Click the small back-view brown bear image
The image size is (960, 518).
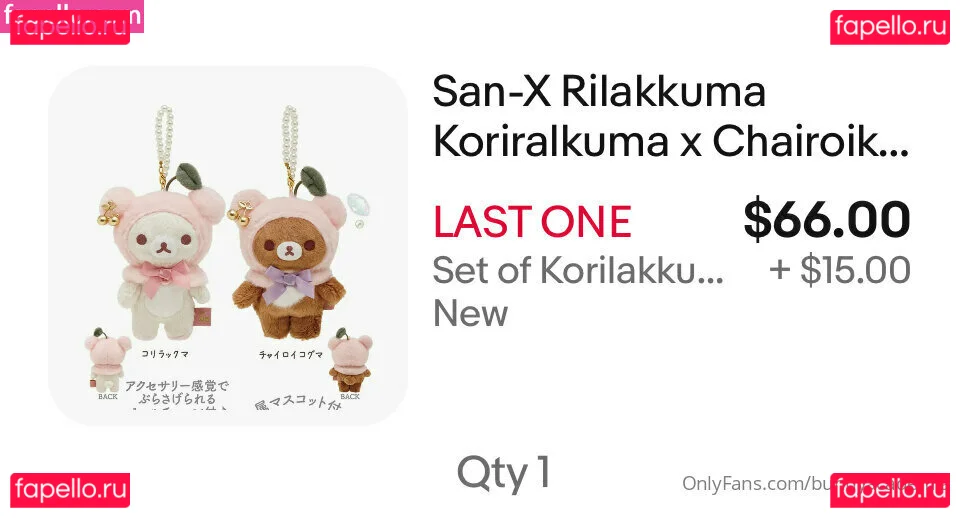pos(350,361)
